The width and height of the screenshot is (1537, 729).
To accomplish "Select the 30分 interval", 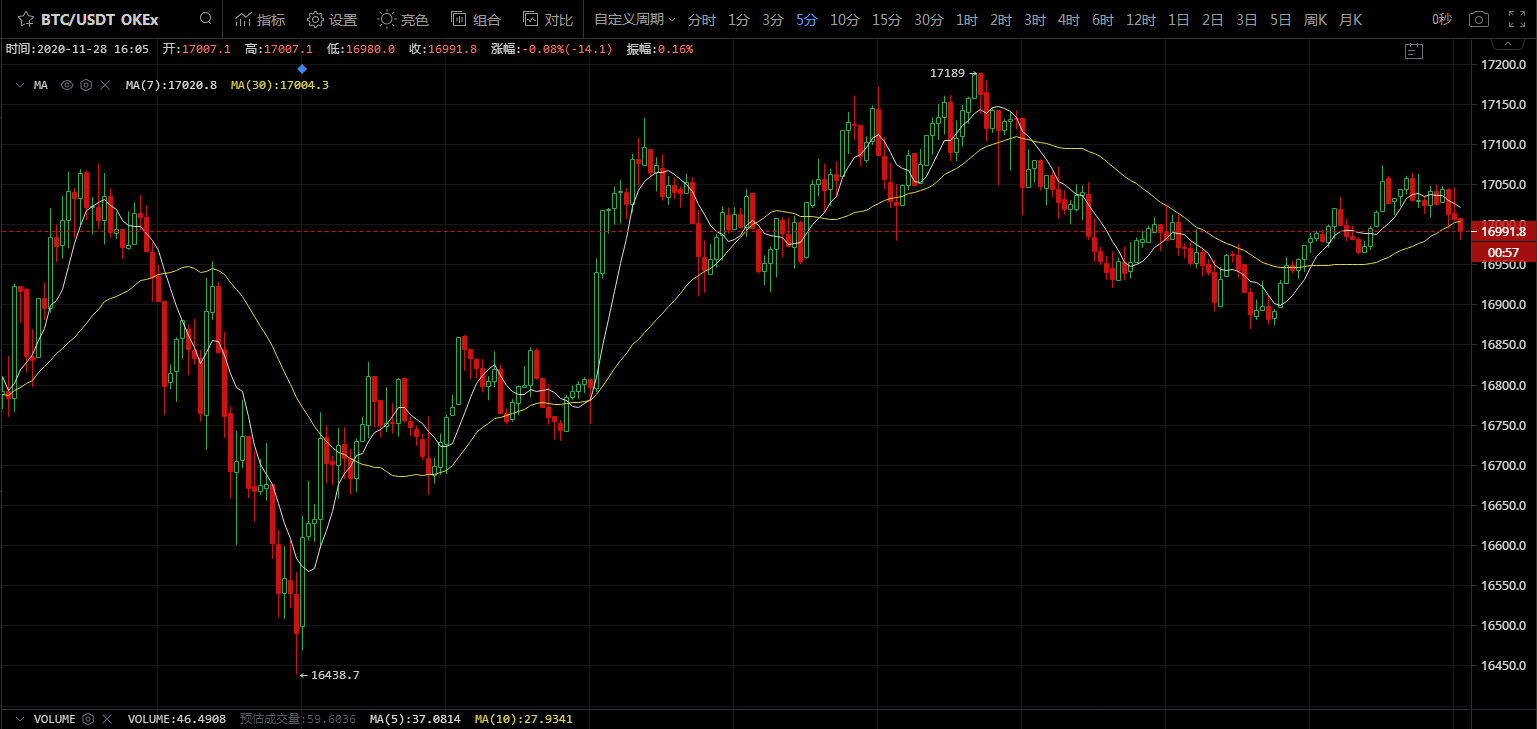I will click(928, 19).
